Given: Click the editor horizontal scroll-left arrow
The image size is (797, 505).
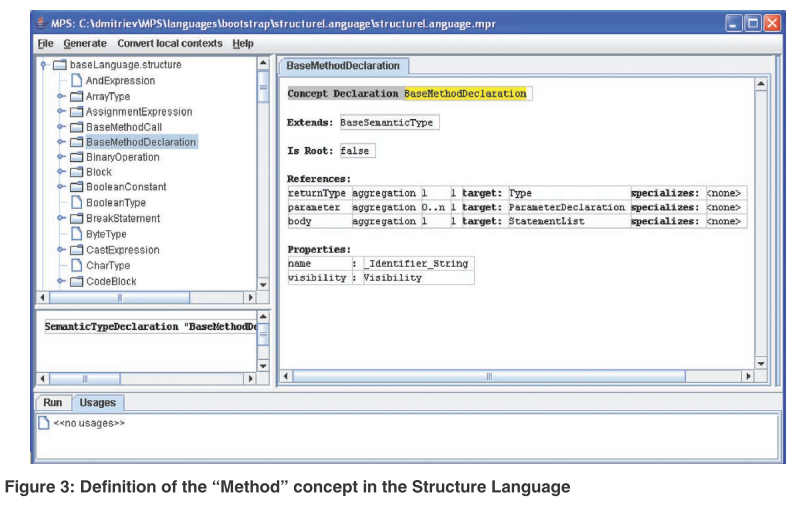Looking at the screenshot, I should pyautogui.click(x=286, y=376).
